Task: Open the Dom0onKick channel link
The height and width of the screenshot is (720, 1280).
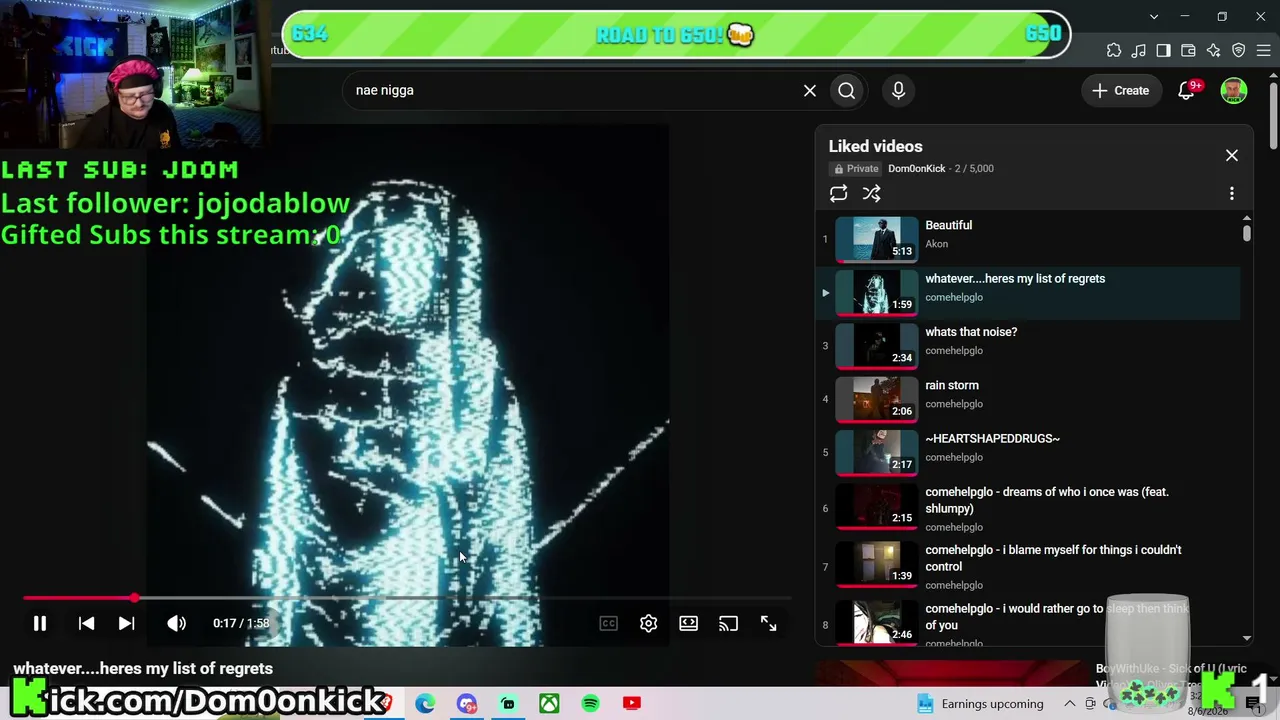Action: 917,169
